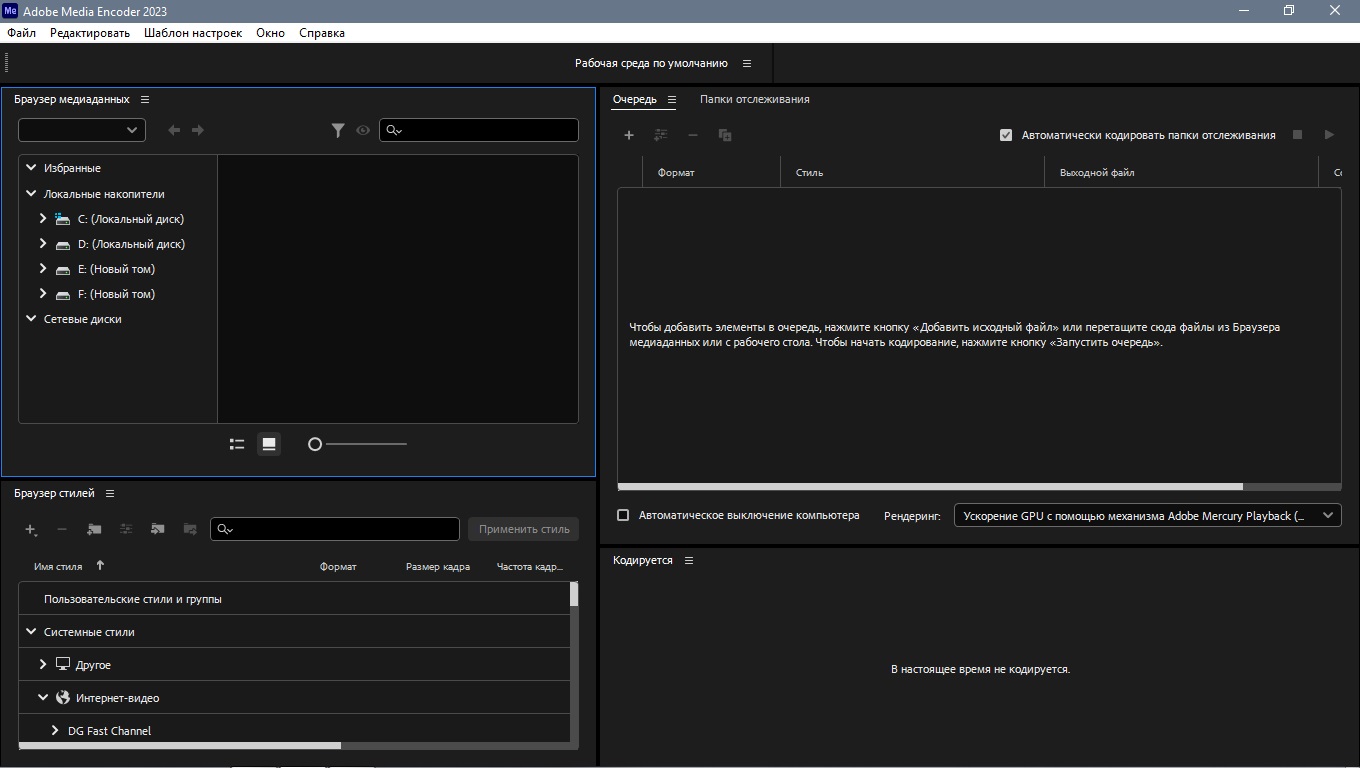This screenshot has width=1360, height=768.
Task: Click the new style plus icon in Браузер стилей
Action: (x=31, y=530)
